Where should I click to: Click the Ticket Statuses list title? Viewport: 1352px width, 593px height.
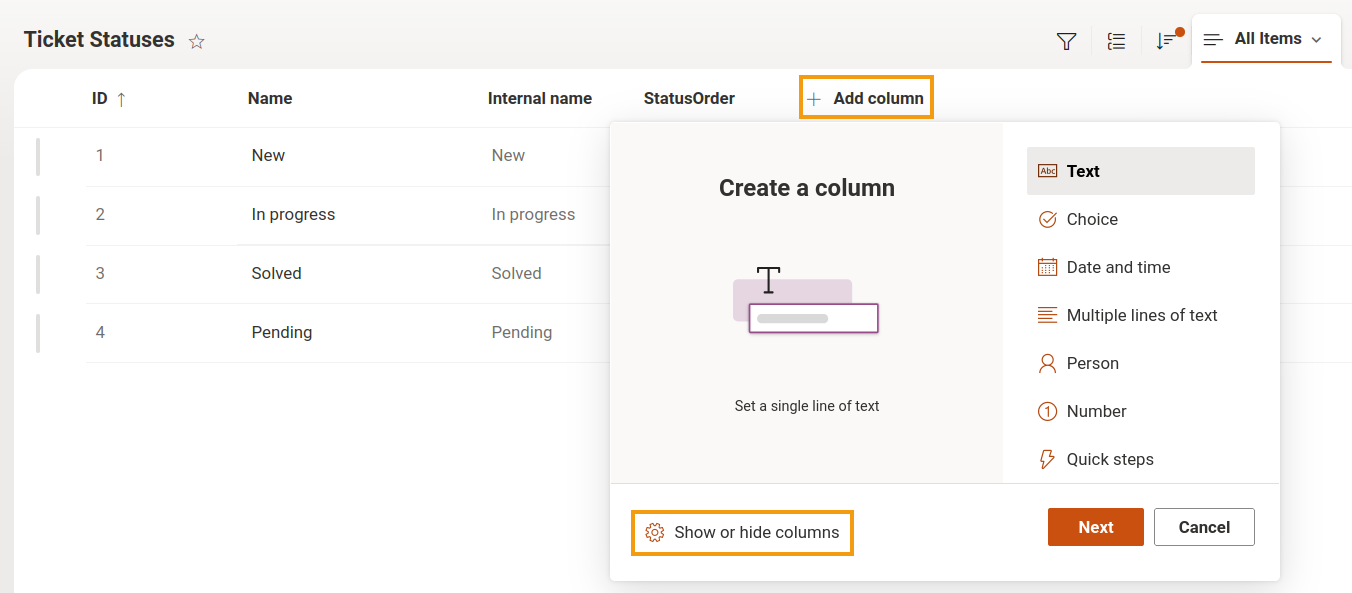pos(99,40)
